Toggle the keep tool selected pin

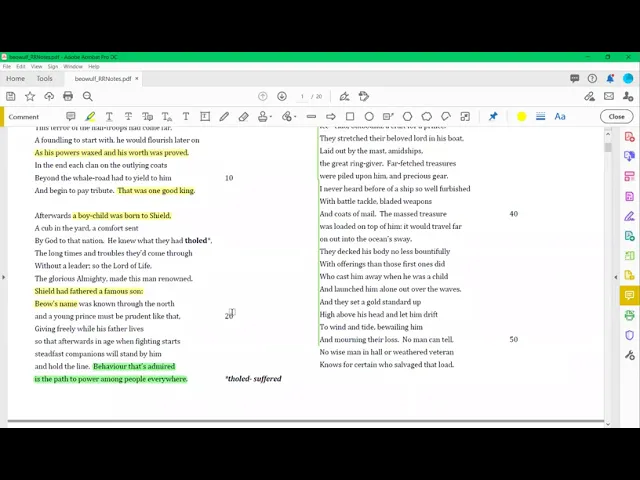[493, 117]
